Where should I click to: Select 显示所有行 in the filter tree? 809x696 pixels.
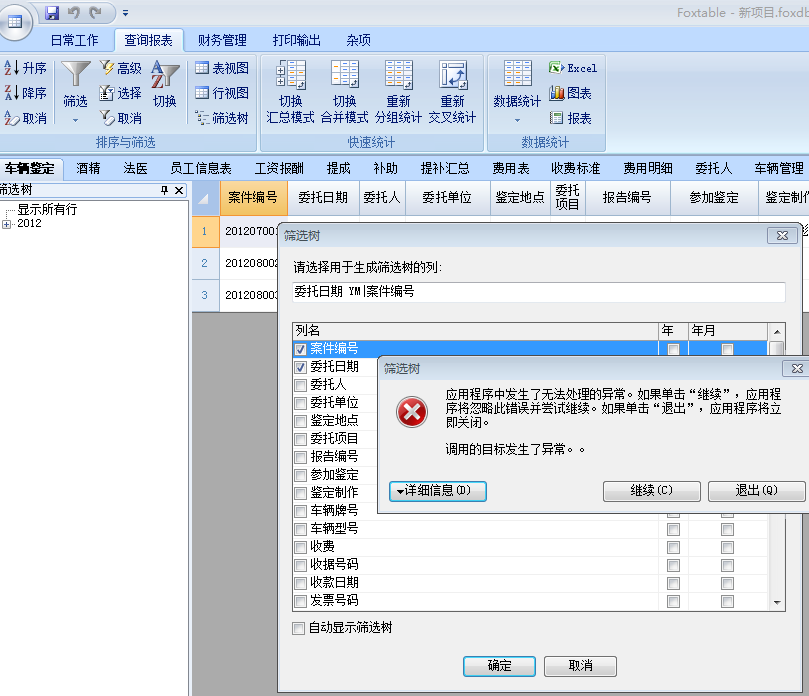[47, 209]
